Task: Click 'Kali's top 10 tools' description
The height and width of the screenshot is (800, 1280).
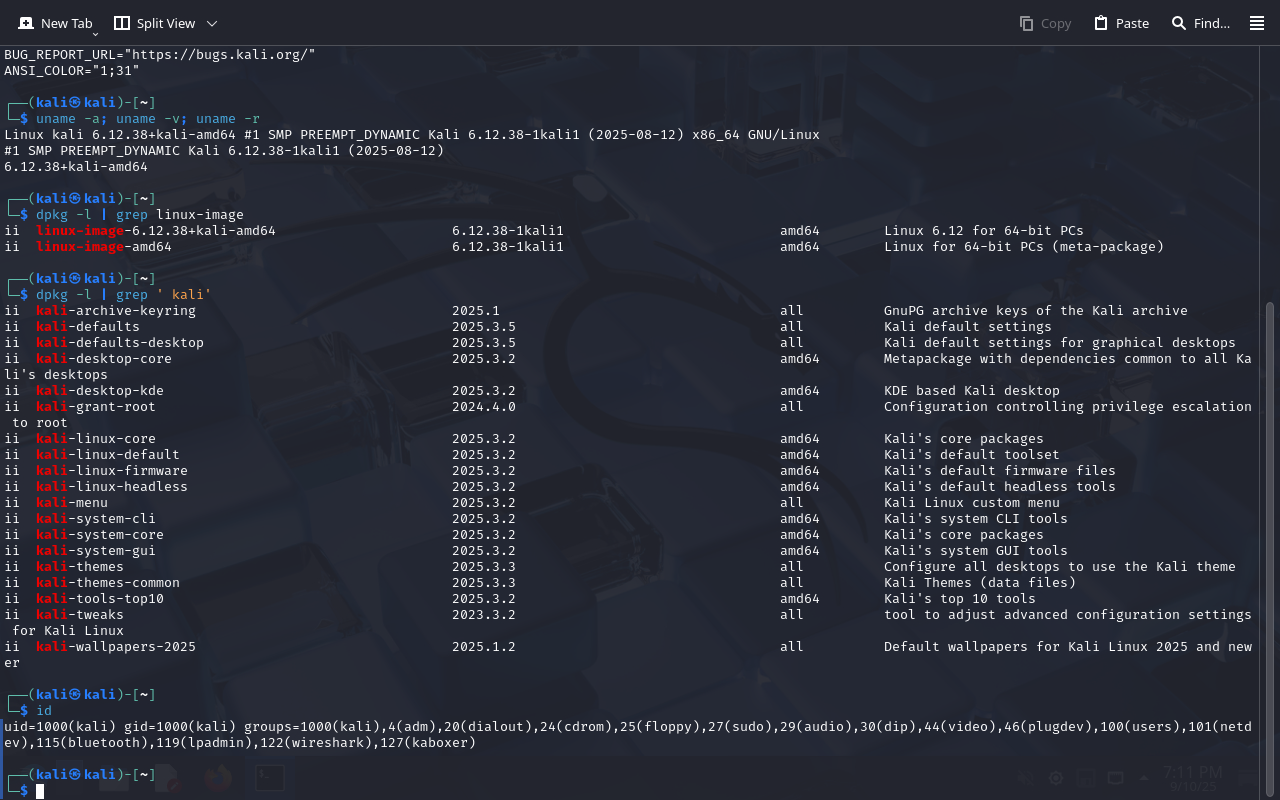Action: [x=960, y=599]
